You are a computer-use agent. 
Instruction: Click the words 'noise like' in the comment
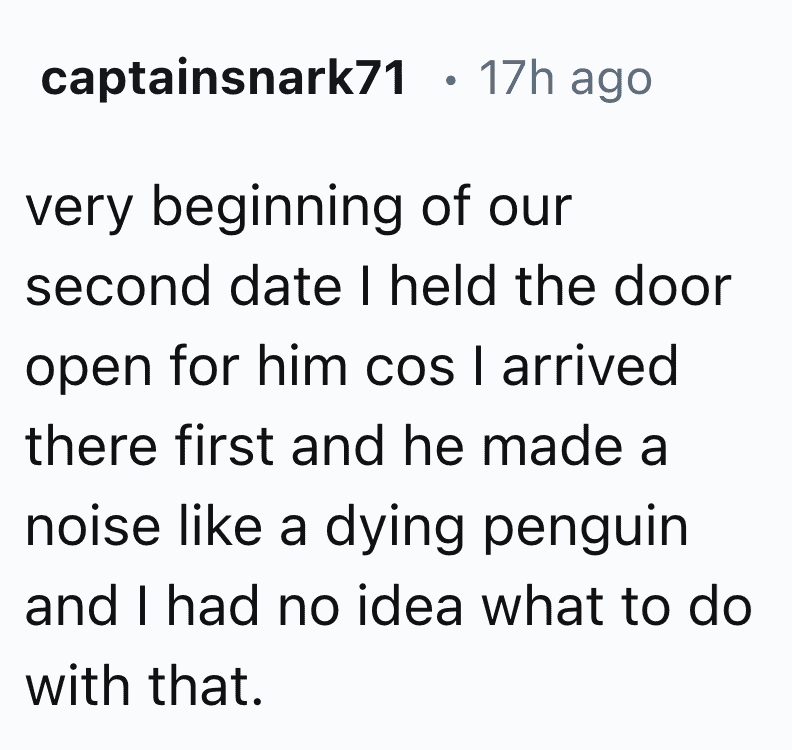click(x=144, y=526)
